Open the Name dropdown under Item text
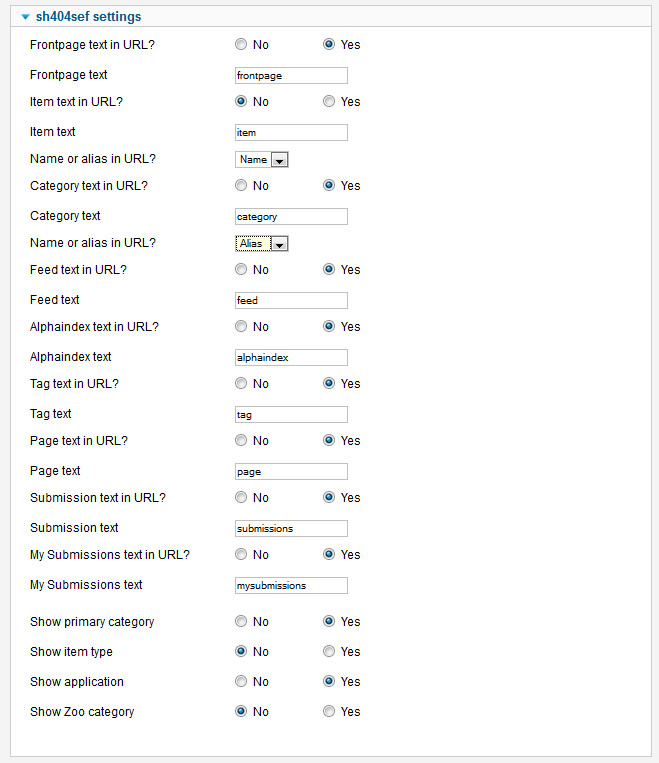 (x=262, y=160)
